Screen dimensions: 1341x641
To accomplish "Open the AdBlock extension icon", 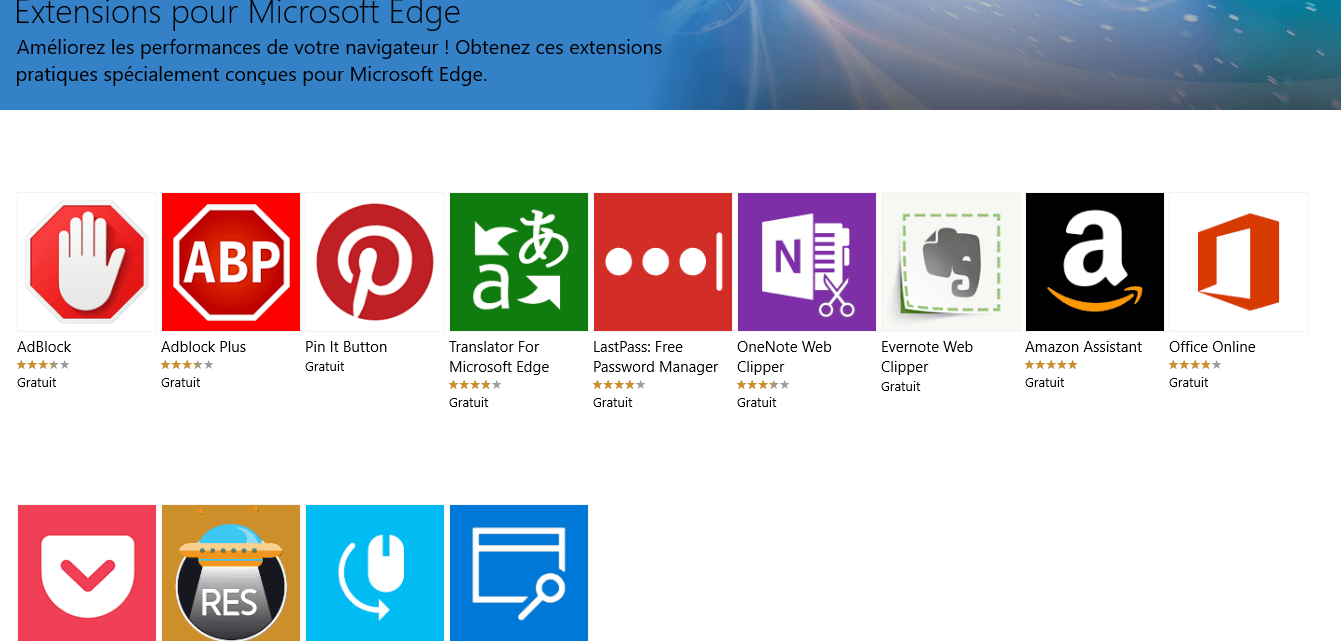I will (x=87, y=261).
